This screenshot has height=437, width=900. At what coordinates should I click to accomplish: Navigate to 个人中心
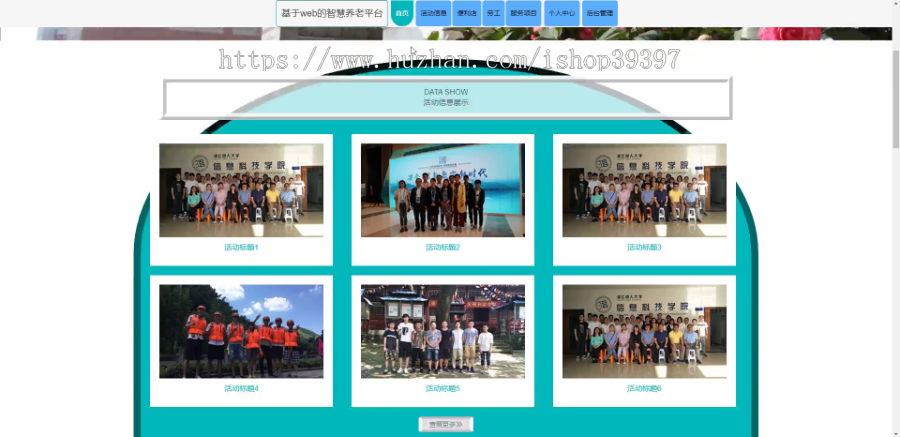pyautogui.click(x=562, y=13)
